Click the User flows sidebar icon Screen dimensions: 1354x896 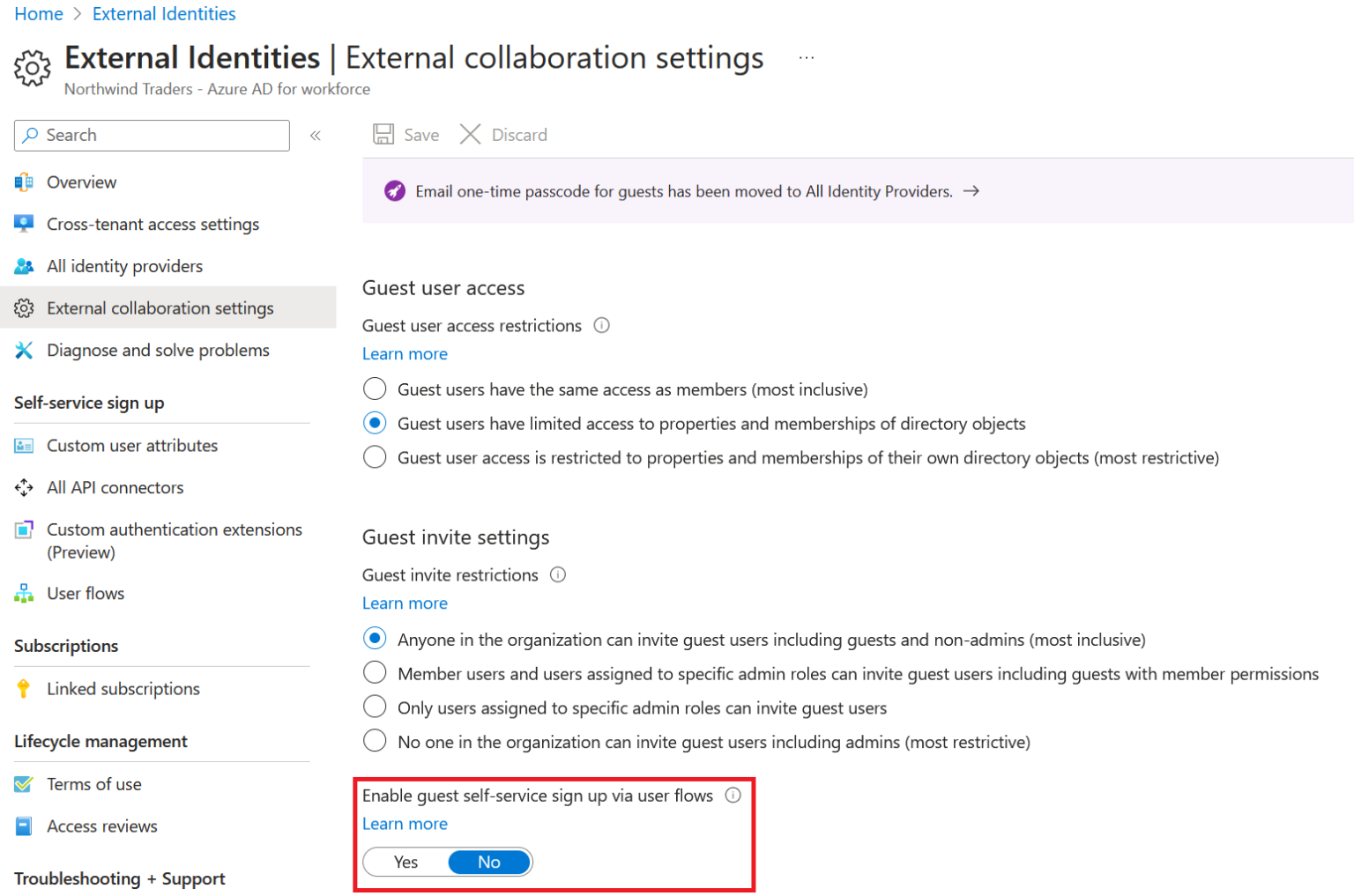point(24,594)
